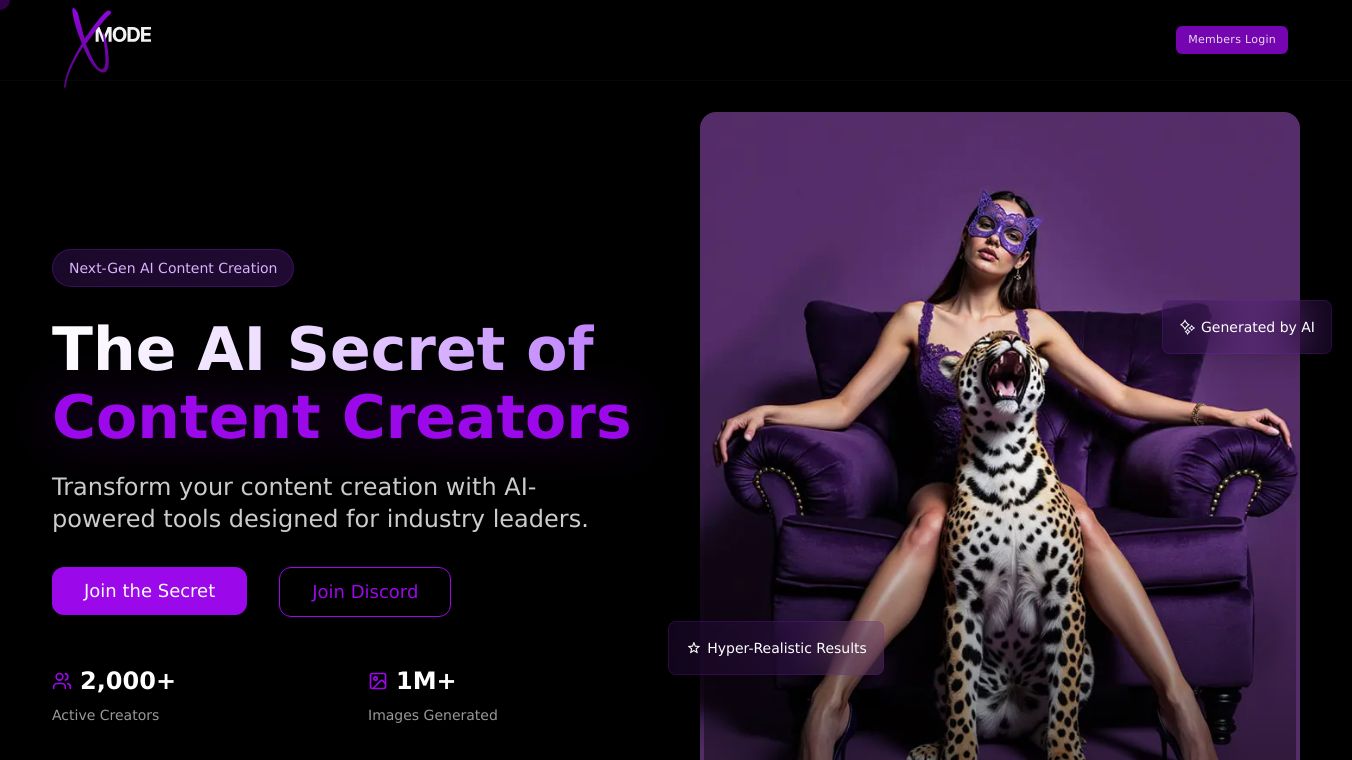
Task: Click the 1M+ statistic number
Action: pos(426,681)
